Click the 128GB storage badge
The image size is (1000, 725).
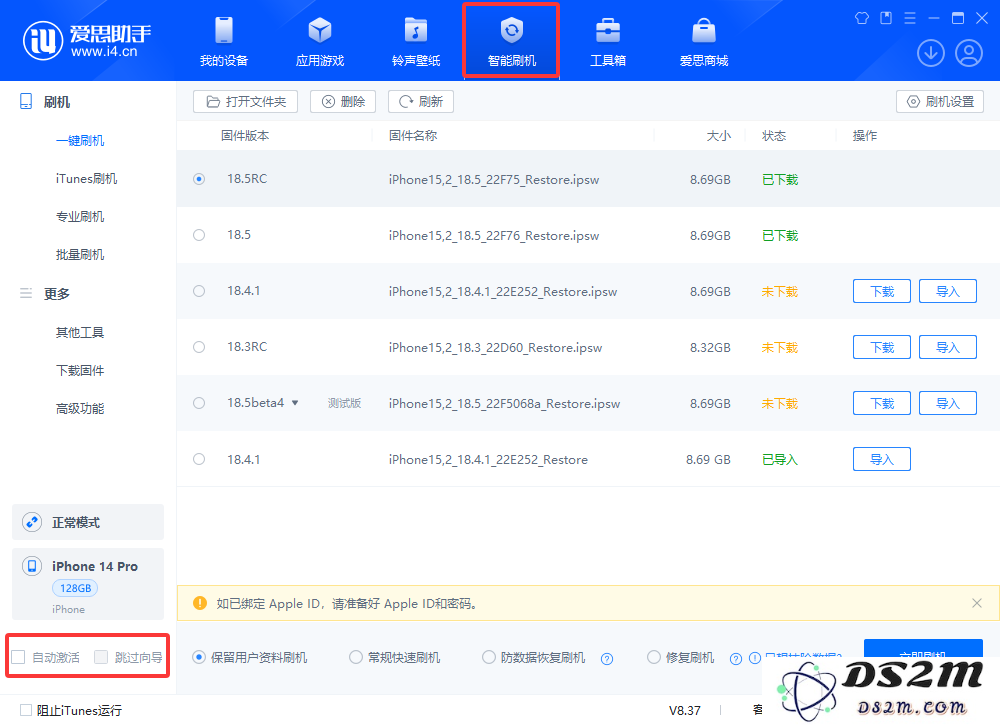[75, 588]
